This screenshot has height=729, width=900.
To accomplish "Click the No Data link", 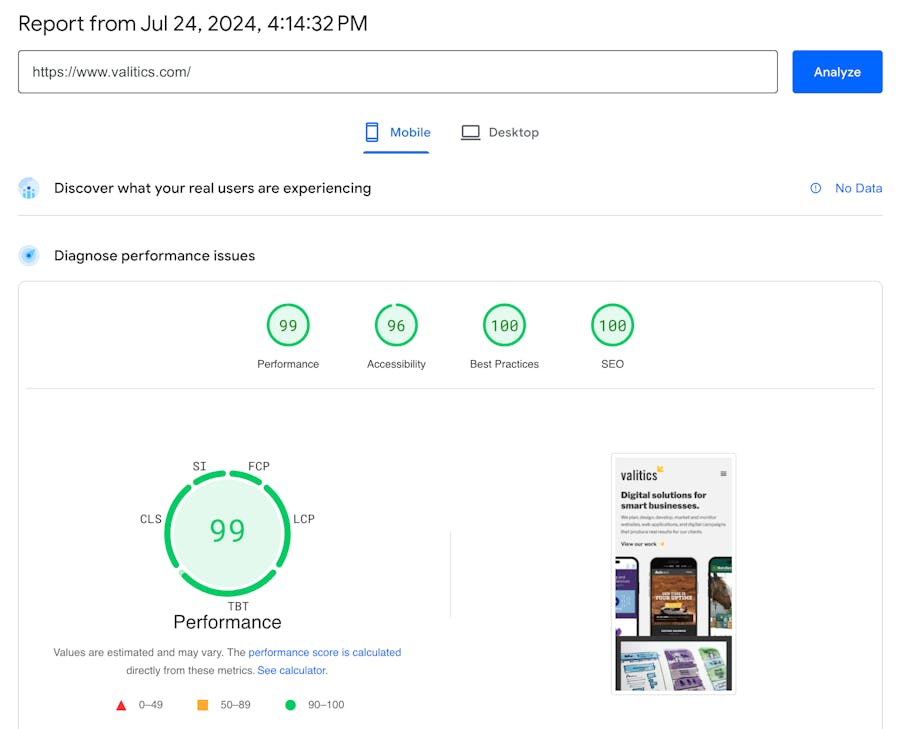I will (858, 188).
